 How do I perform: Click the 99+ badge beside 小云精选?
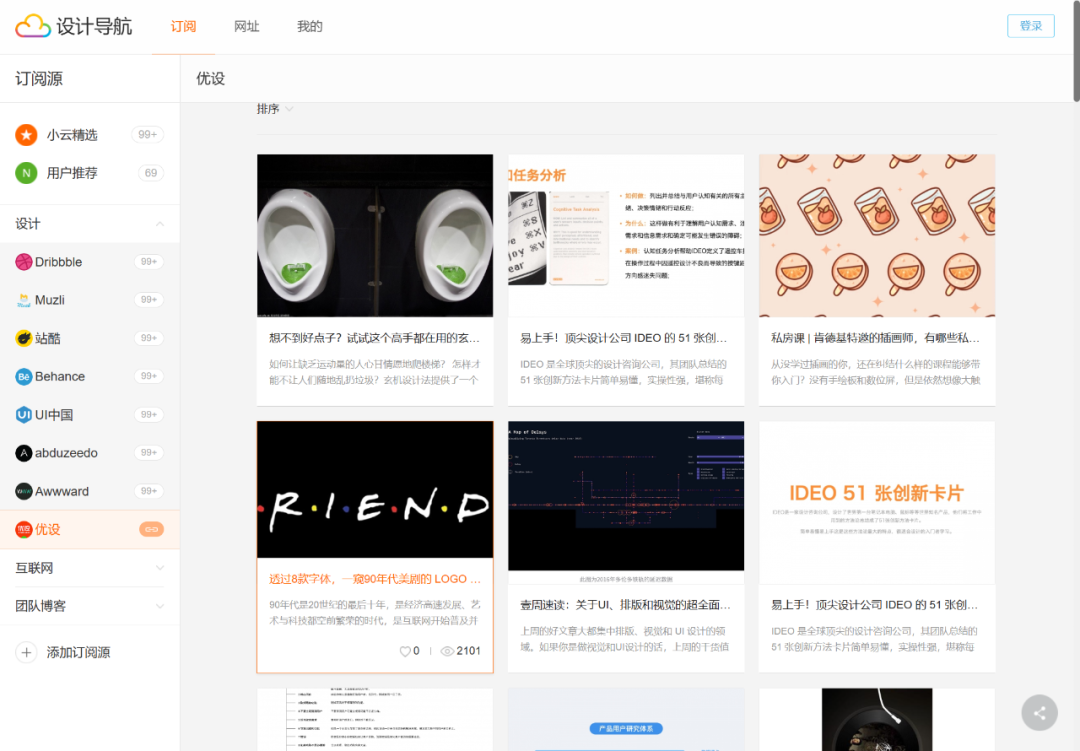147,134
